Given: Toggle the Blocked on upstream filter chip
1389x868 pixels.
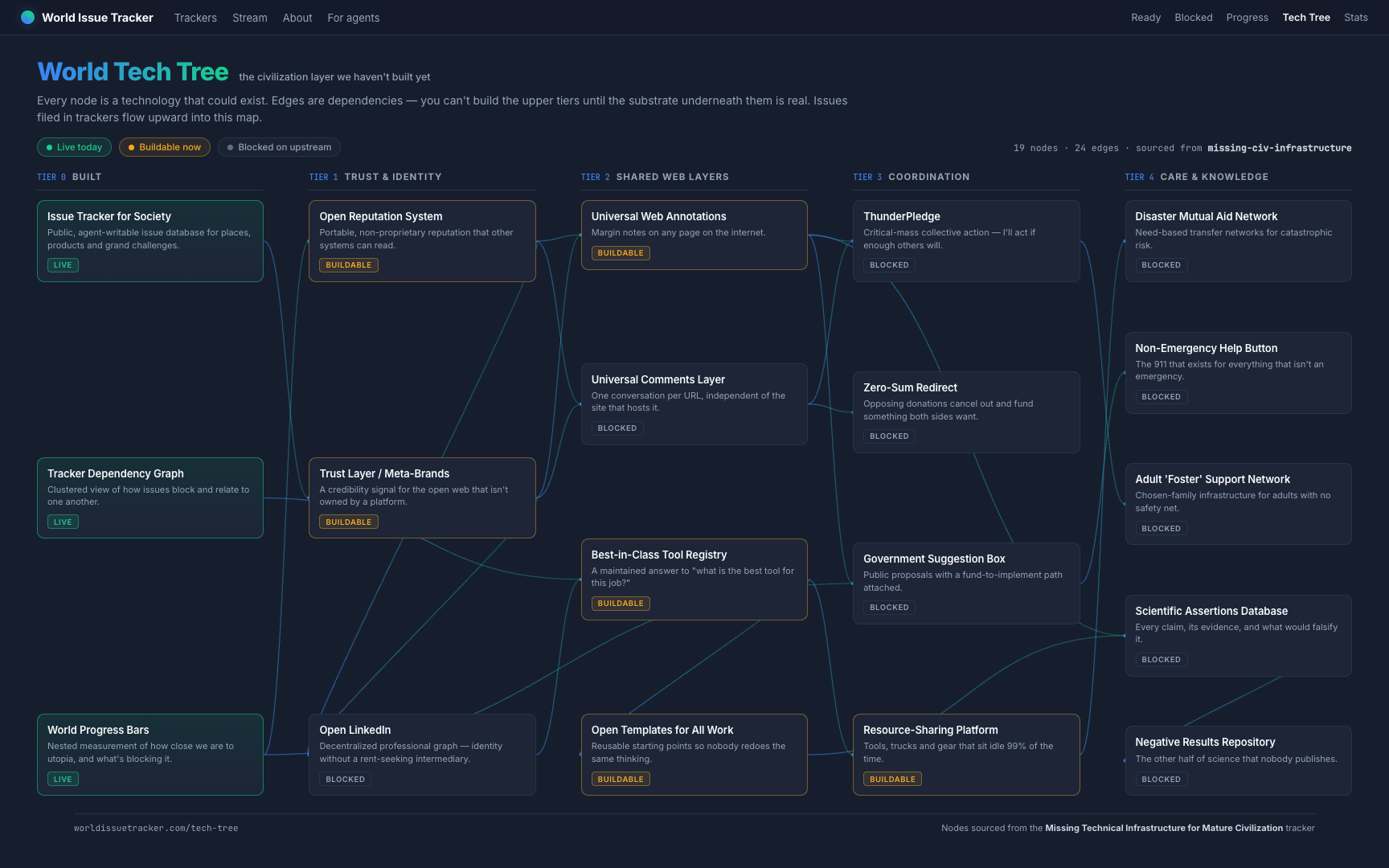Looking at the screenshot, I should tap(279, 147).
